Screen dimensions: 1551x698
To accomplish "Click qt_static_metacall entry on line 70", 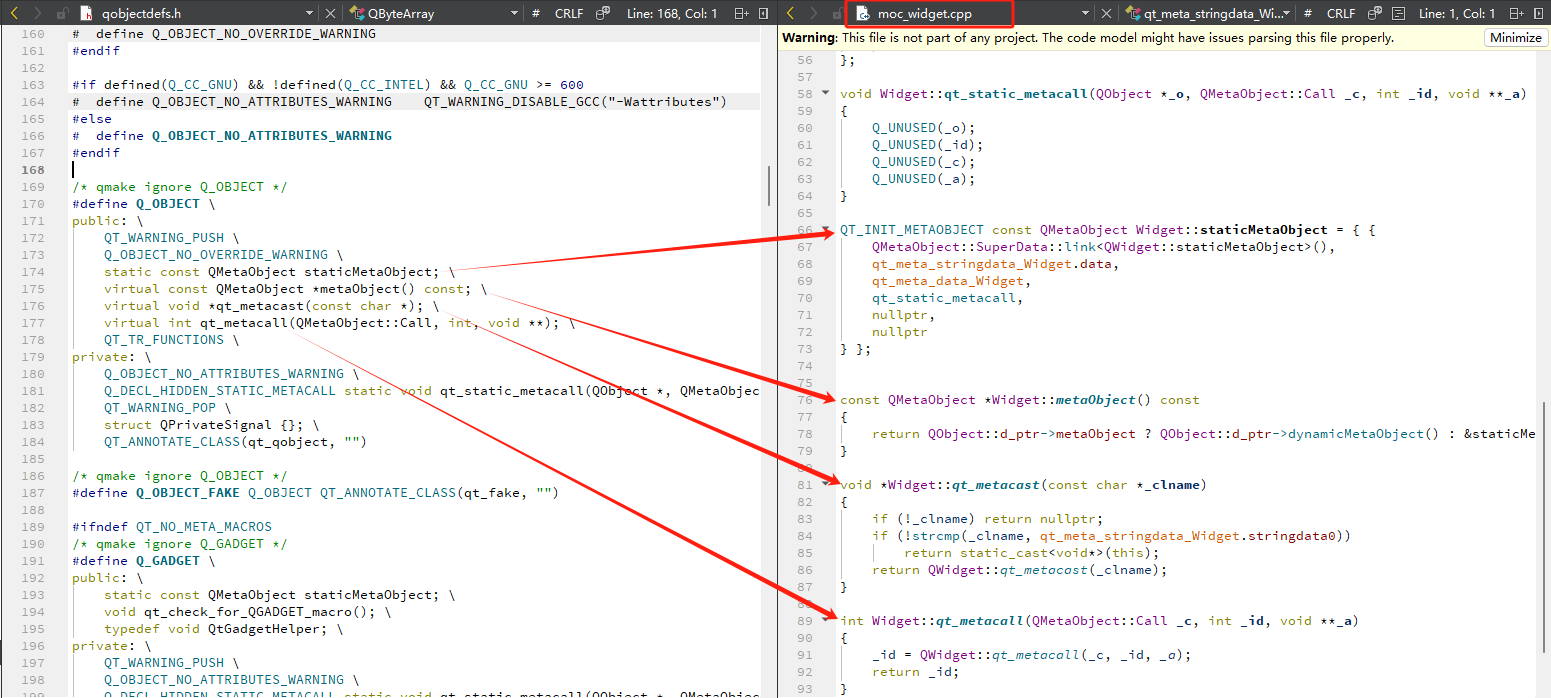I will pyautogui.click(x=943, y=297).
